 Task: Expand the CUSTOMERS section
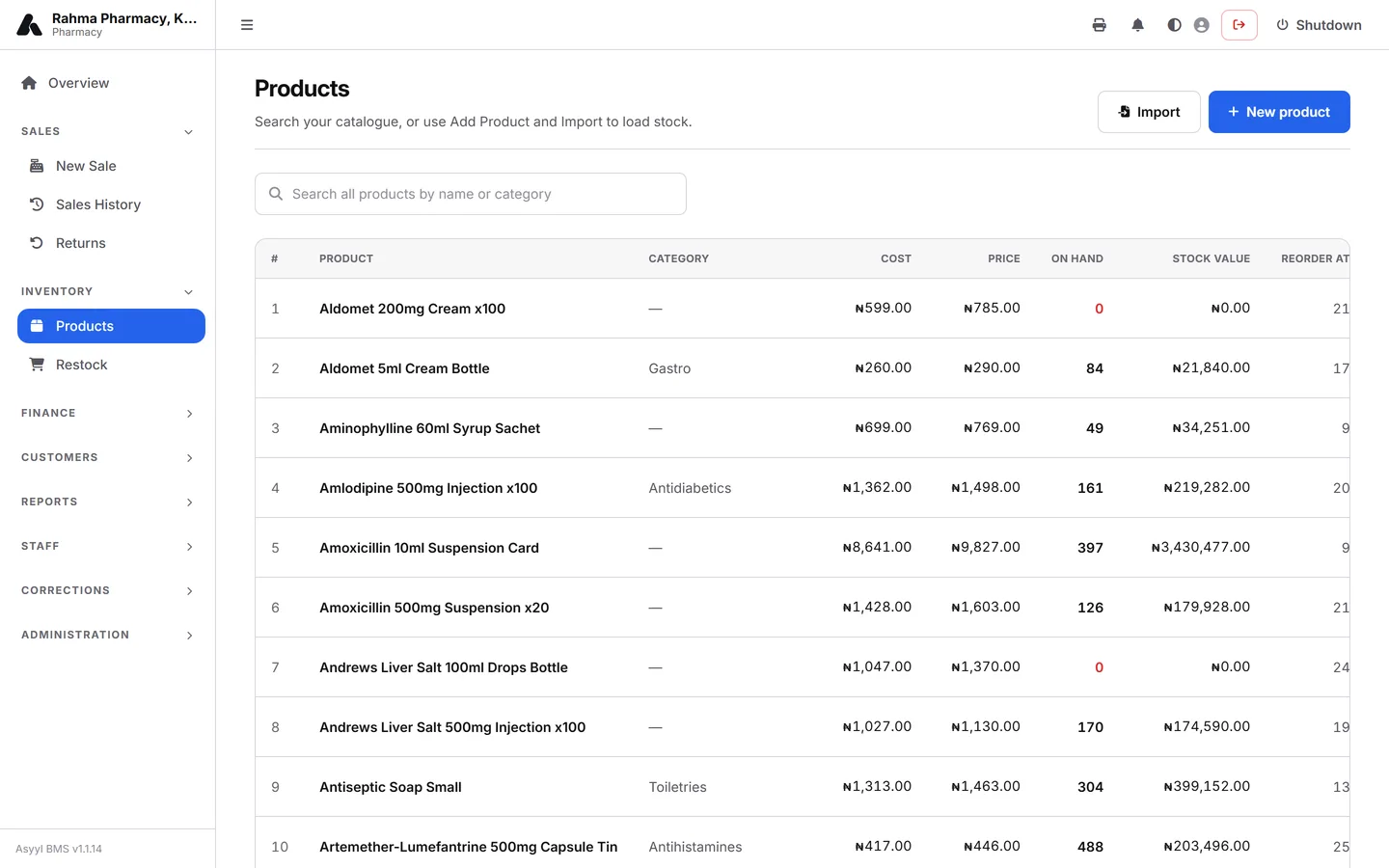(x=107, y=457)
